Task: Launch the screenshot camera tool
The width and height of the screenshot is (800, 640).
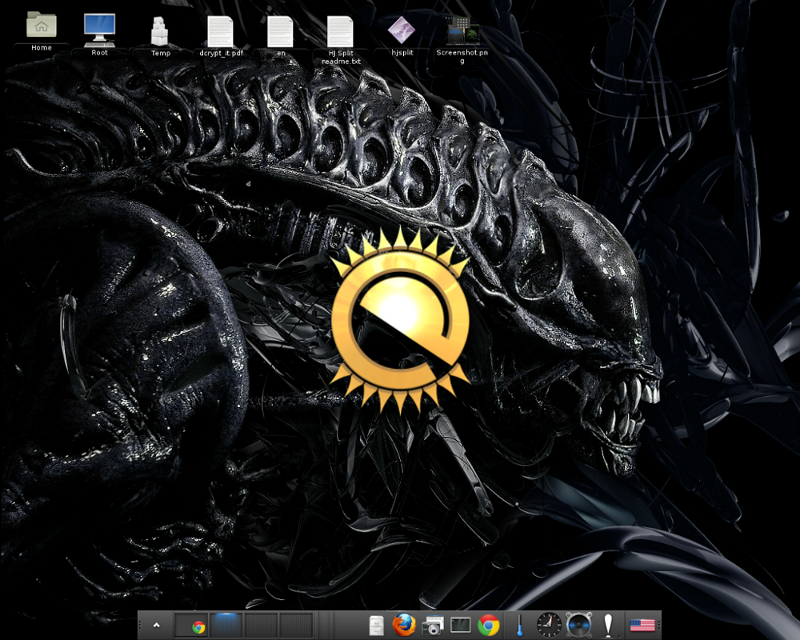Action: tap(433, 626)
